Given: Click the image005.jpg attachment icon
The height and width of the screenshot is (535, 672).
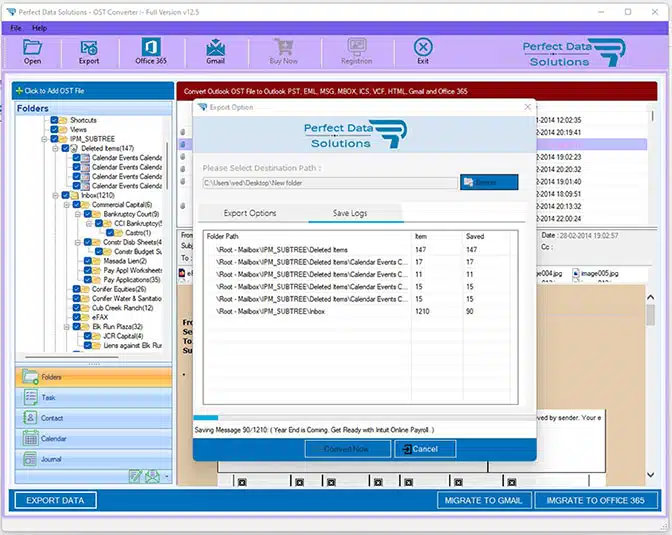Looking at the screenshot, I should point(576,273).
